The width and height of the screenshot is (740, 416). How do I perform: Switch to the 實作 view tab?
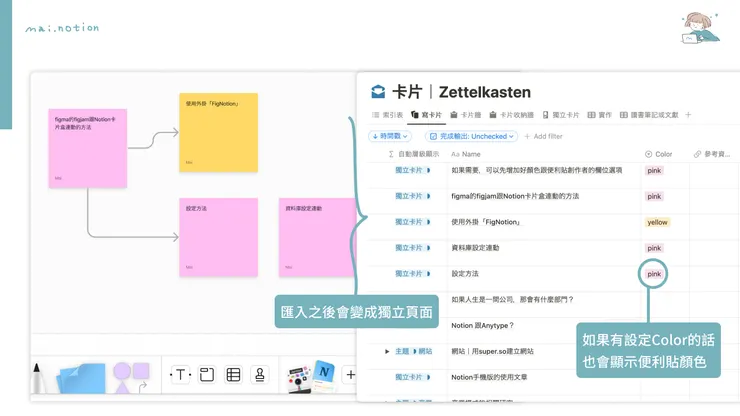(599, 115)
